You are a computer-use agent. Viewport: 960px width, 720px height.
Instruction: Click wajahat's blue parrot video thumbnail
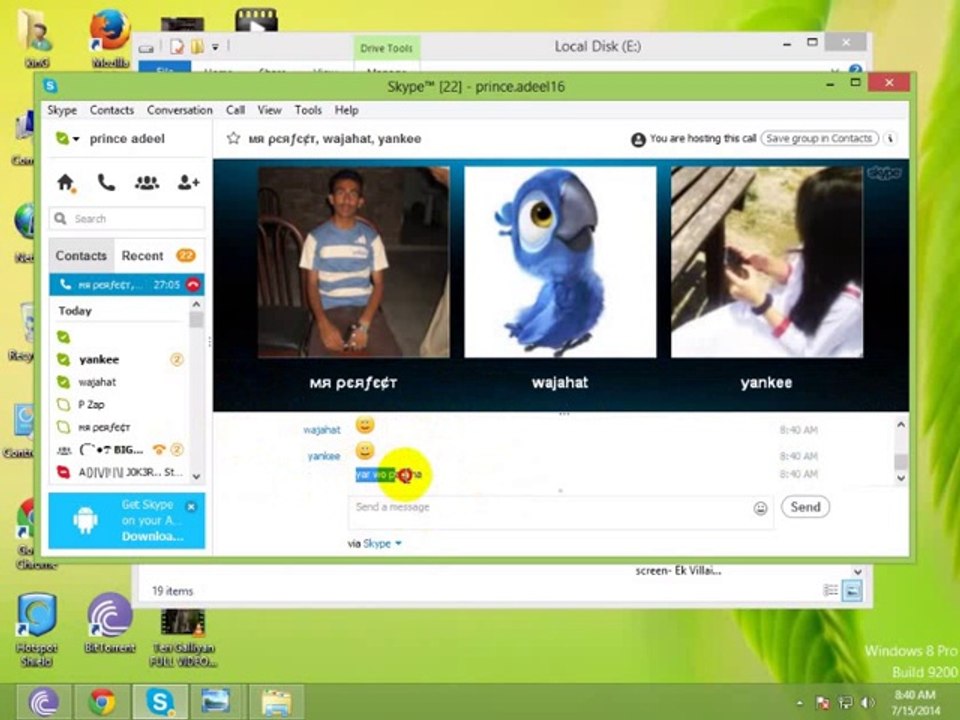pos(560,262)
